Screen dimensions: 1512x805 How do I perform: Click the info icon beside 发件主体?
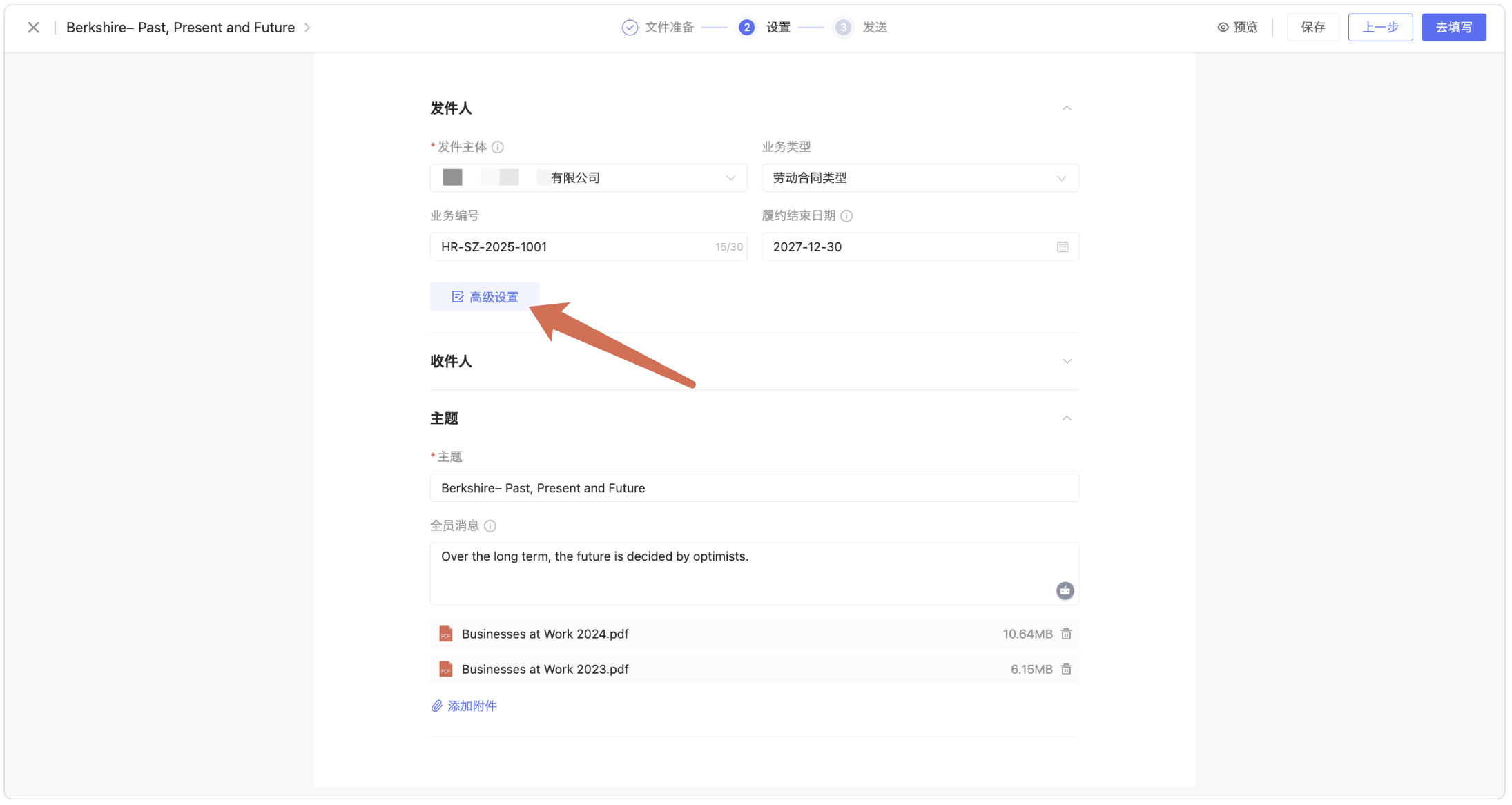point(498,147)
